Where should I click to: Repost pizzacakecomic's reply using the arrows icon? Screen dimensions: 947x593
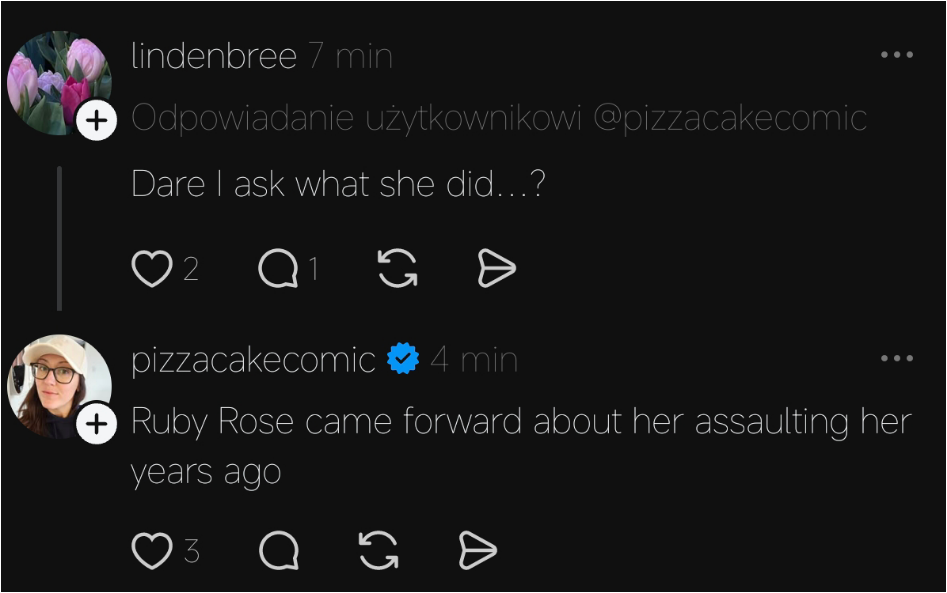click(x=379, y=551)
